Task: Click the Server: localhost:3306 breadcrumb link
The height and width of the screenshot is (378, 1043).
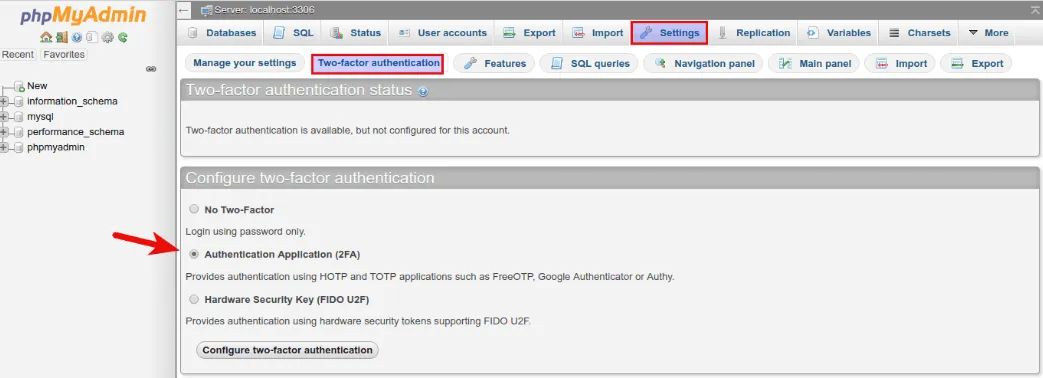Action: click(x=265, y=11)
